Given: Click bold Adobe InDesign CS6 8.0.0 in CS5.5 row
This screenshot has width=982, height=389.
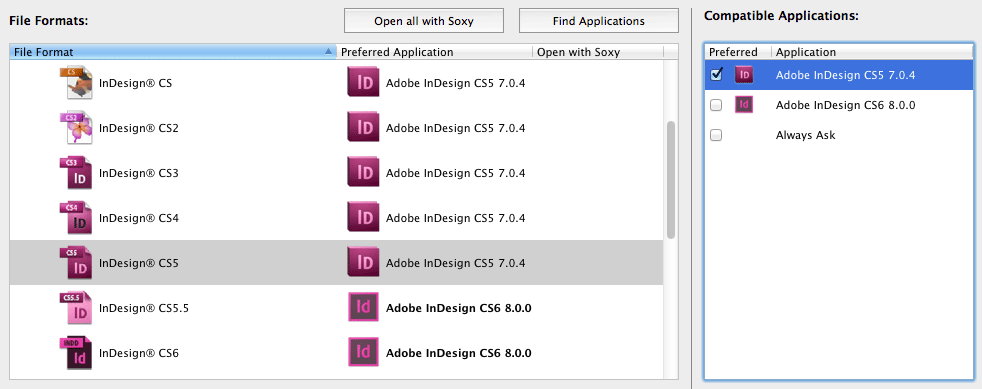Looking at the screenshot, I should coord(459,309).
